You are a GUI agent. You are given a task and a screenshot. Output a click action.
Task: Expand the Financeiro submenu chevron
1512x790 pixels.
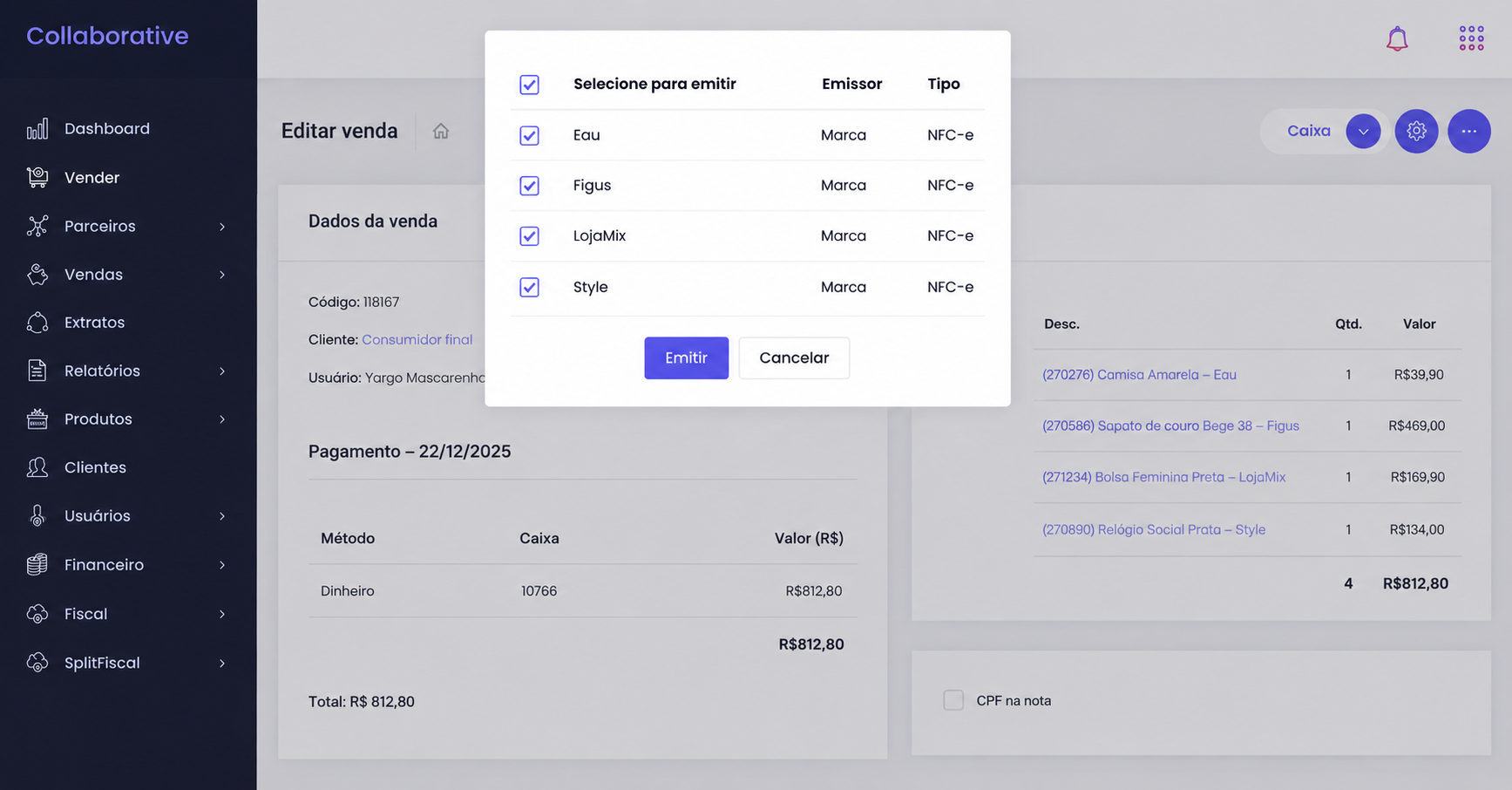coord(222,565)
